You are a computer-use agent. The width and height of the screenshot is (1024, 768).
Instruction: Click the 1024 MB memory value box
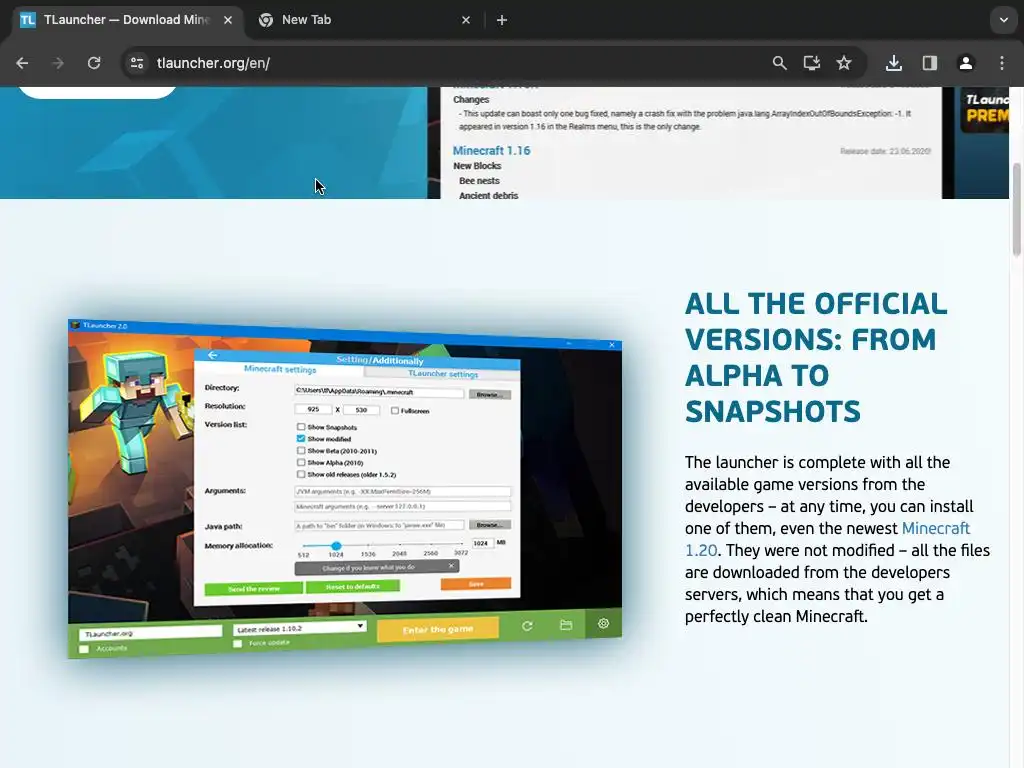pos(481,543)
